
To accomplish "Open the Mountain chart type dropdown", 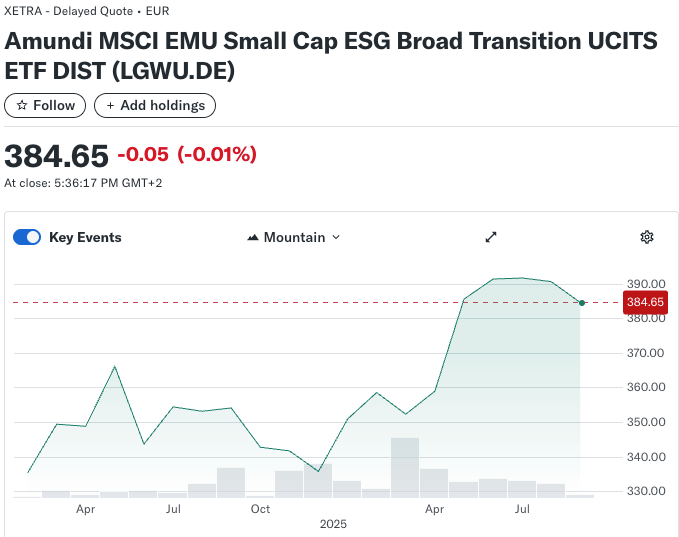I will click(293, 237).
